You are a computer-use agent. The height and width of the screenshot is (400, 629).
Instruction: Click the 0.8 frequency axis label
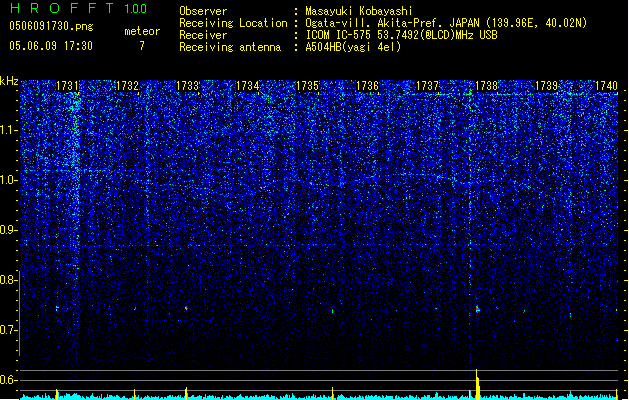[9, 280]
